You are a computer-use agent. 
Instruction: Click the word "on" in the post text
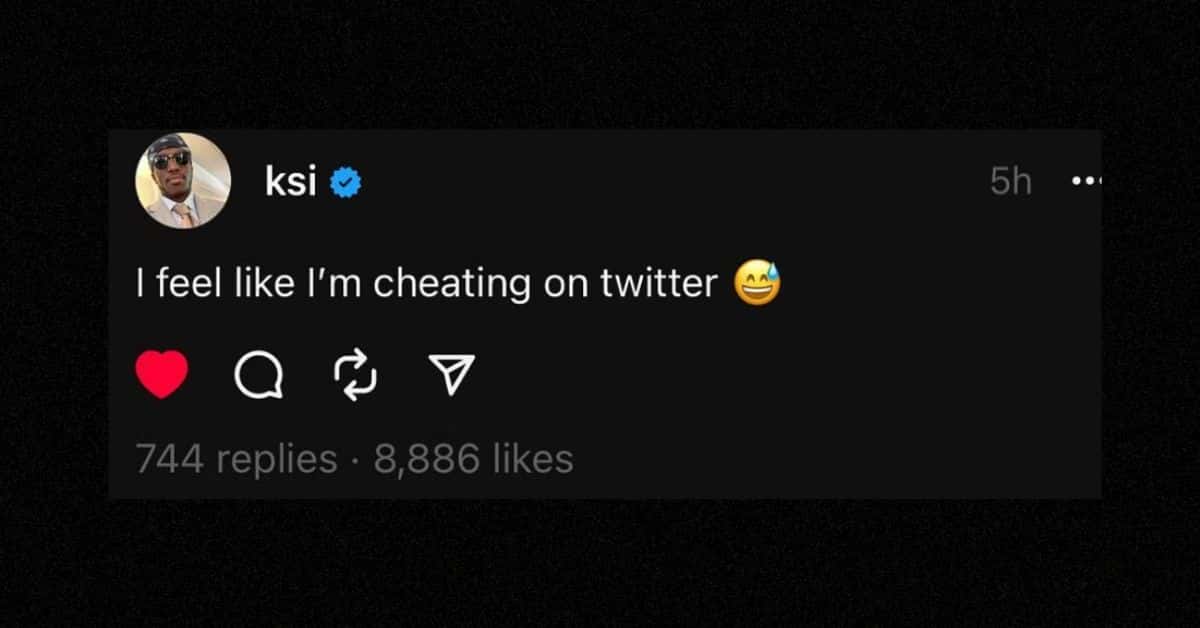565,285
